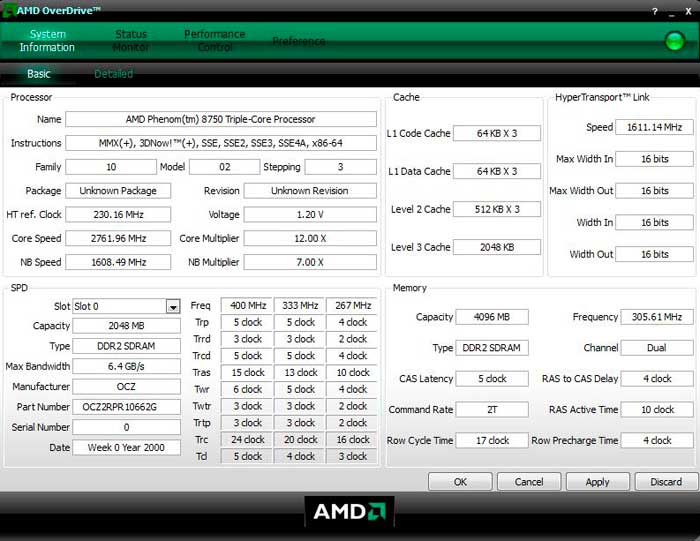The image size is (700, 541).
Task: Select the Slot 0 combo box
Action: (126, 306)
